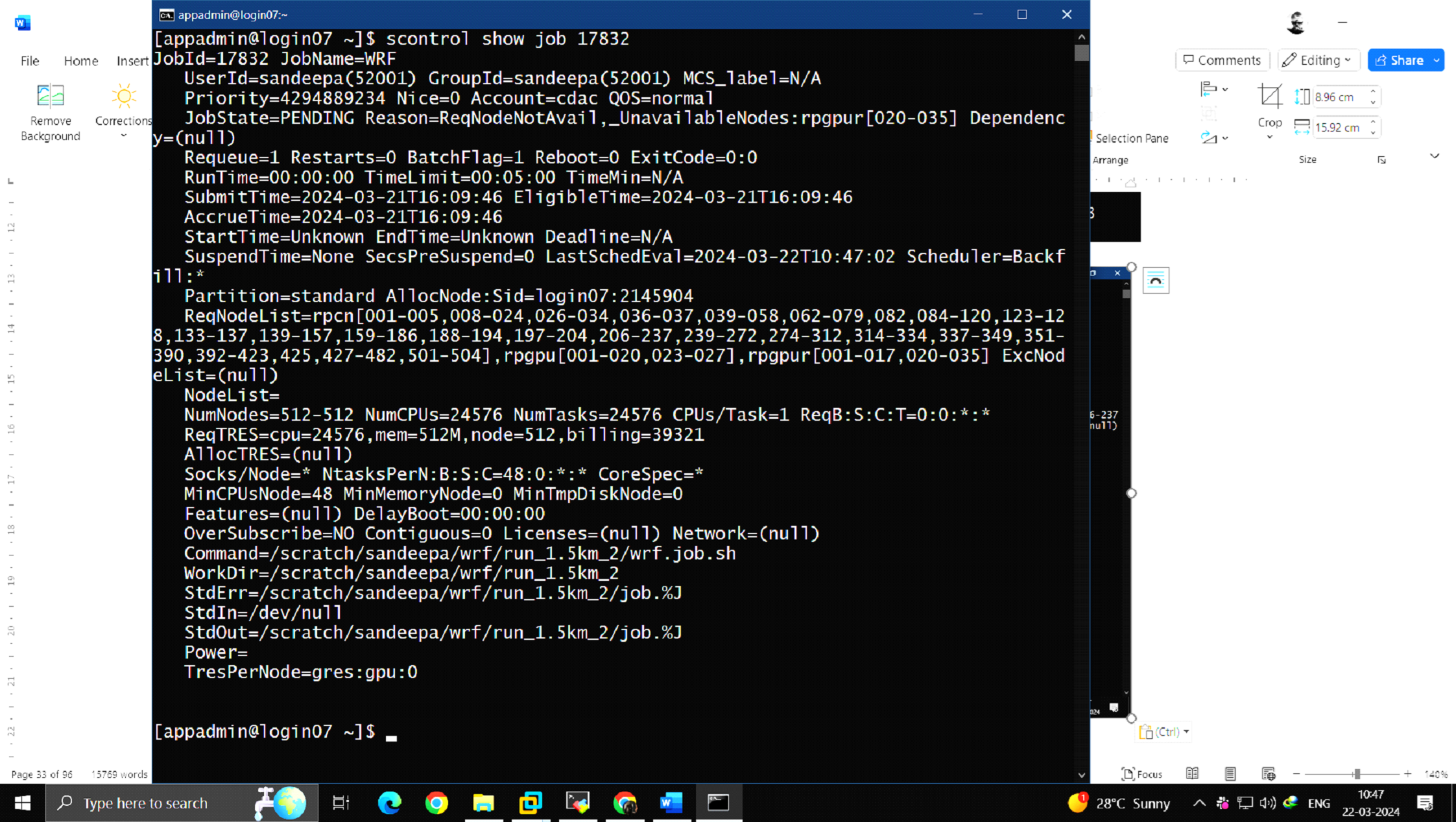This screenshot has height=822, width=1456.
Task: Expand the Align objects dropdown
Action: pyautogui.click(x=1213, y=89)
